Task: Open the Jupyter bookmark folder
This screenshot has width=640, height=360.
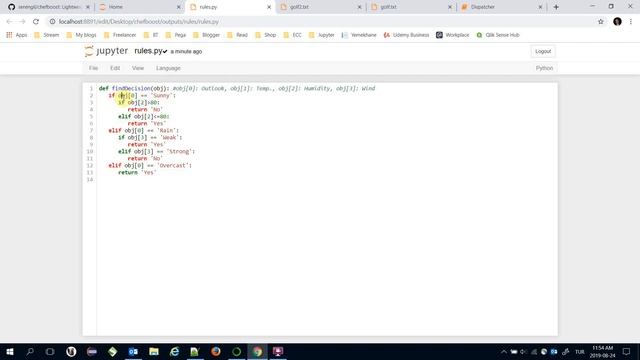Action: (x=322, y=35)
